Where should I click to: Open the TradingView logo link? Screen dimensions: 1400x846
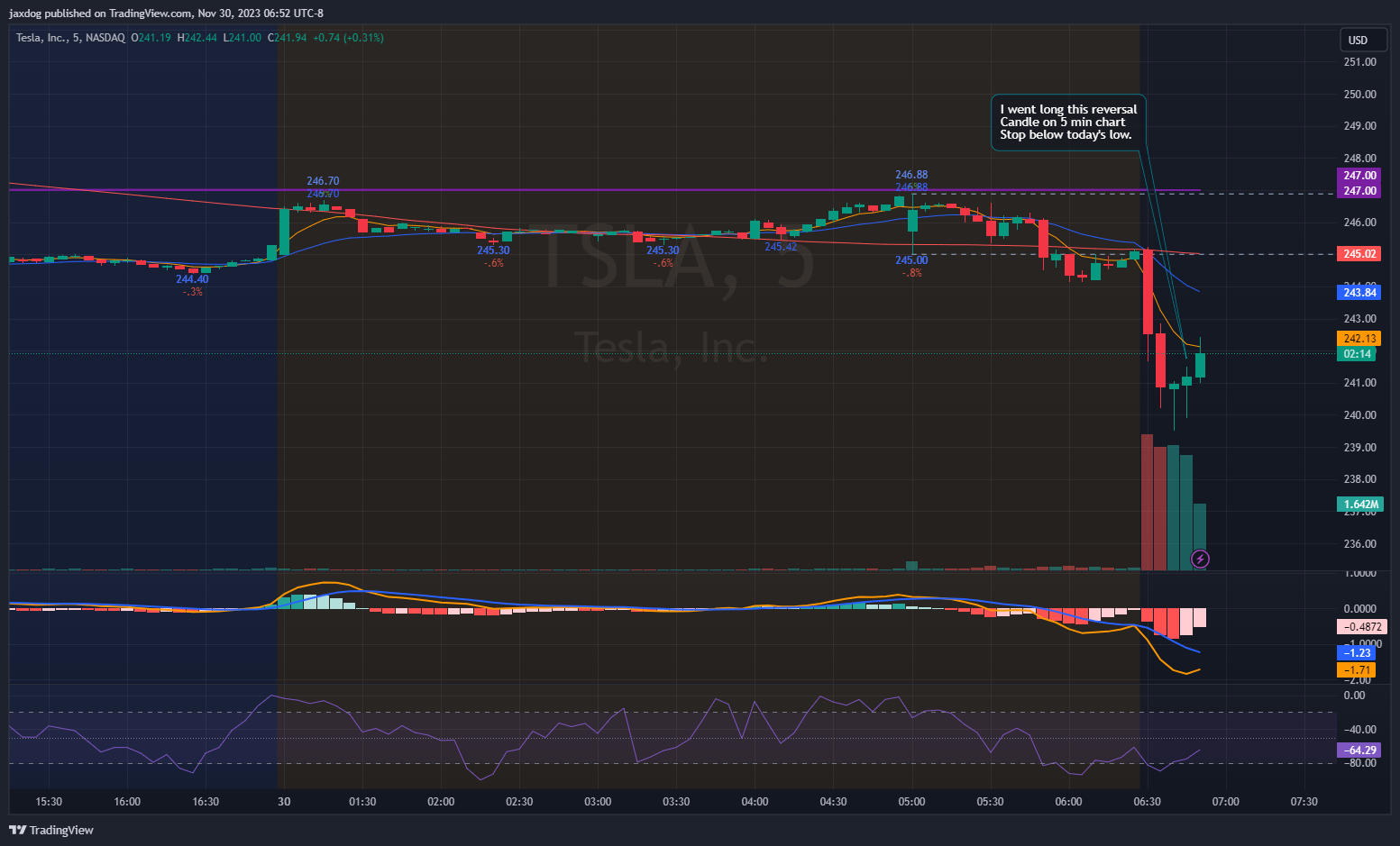tap(51, 830)
